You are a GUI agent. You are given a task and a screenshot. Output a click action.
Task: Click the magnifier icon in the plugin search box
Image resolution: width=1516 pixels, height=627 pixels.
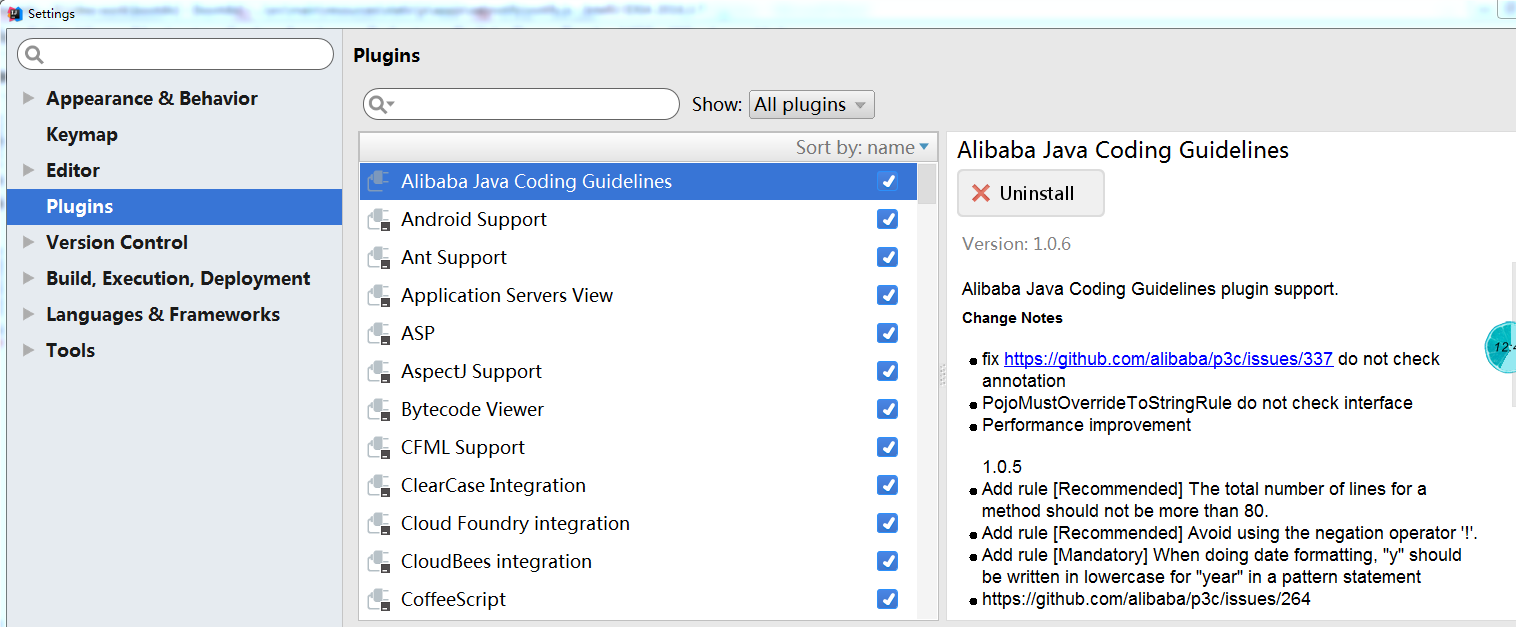click(x=380, y=104)
